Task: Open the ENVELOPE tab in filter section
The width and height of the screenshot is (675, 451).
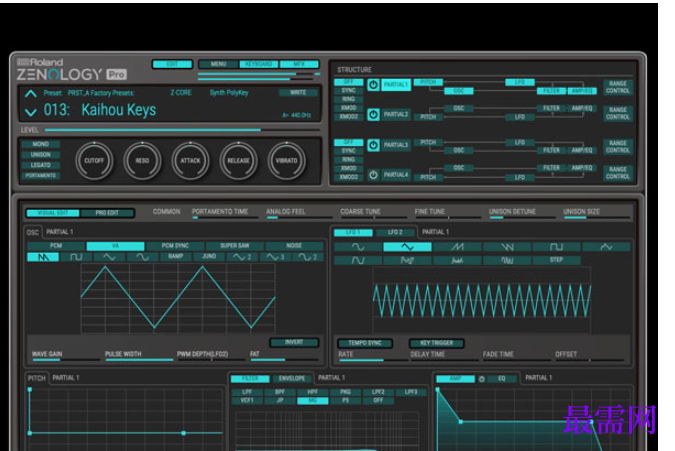Action: tap(291, 378)
